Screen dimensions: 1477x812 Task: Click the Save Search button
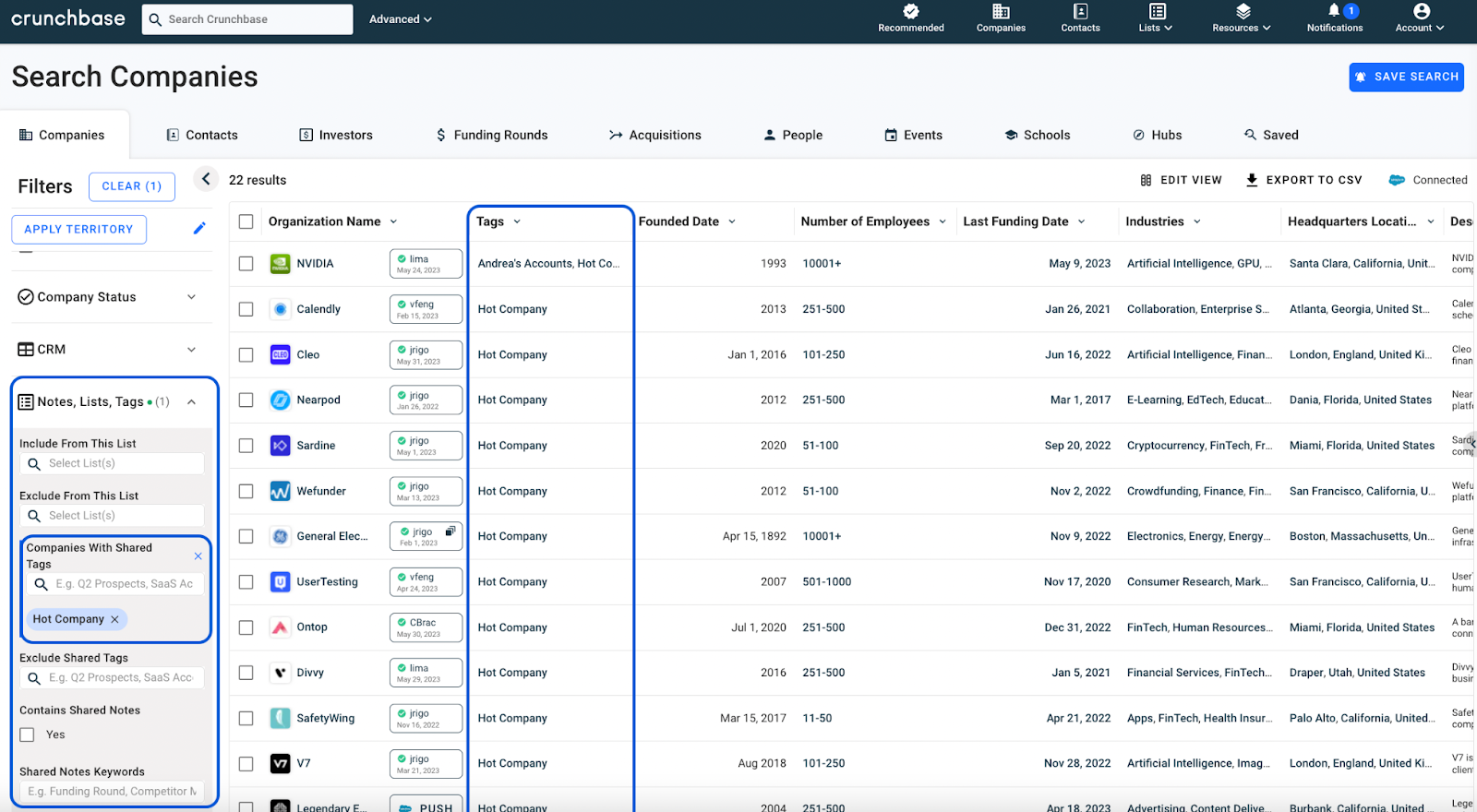pyautogui.click(x=1406, y=77)
